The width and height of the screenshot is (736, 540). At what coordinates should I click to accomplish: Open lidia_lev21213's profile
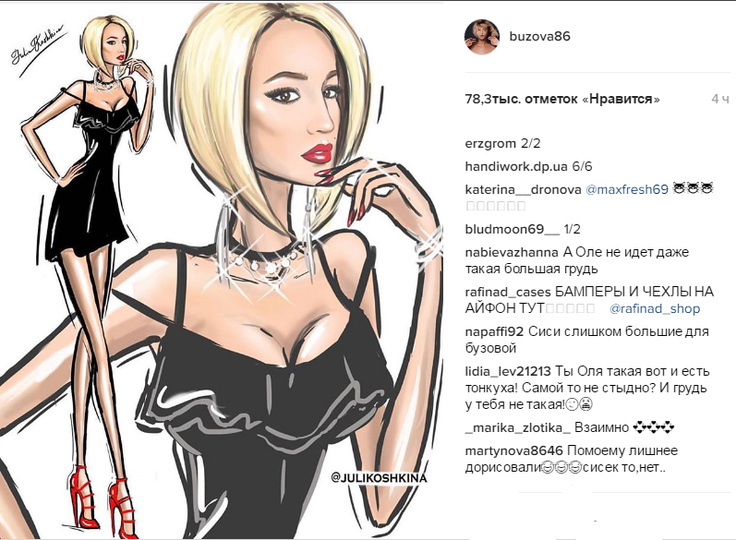coord(508,371)
